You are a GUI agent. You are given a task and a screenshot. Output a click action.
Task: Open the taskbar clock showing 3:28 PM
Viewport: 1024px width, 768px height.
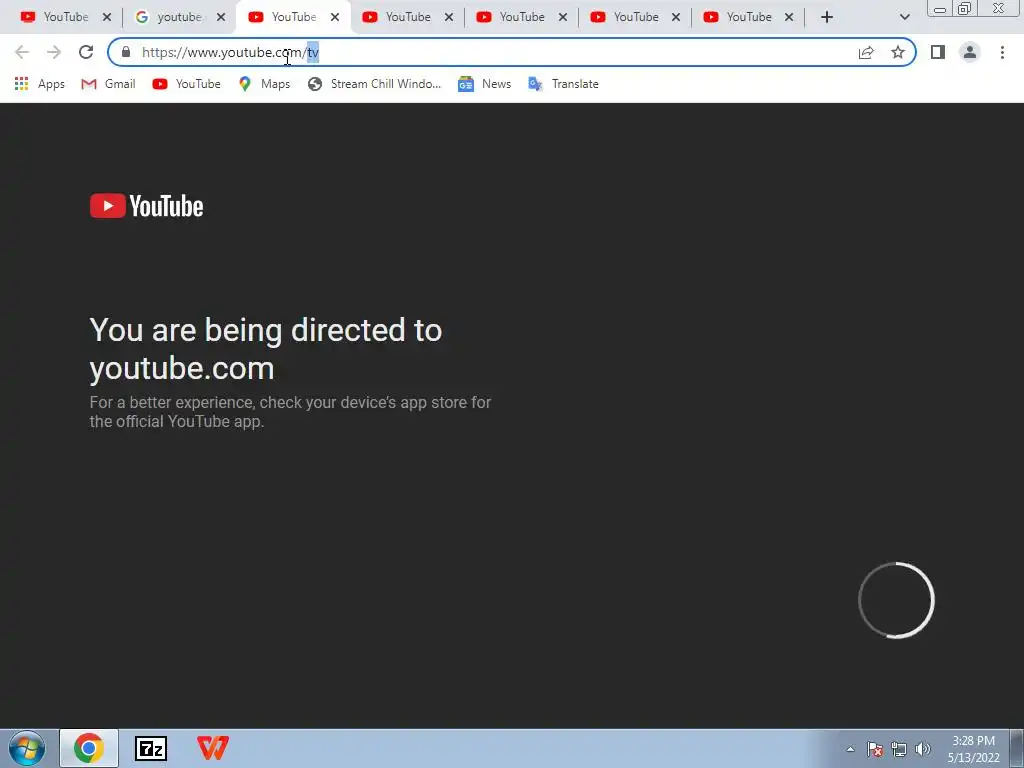click(974, 749)
